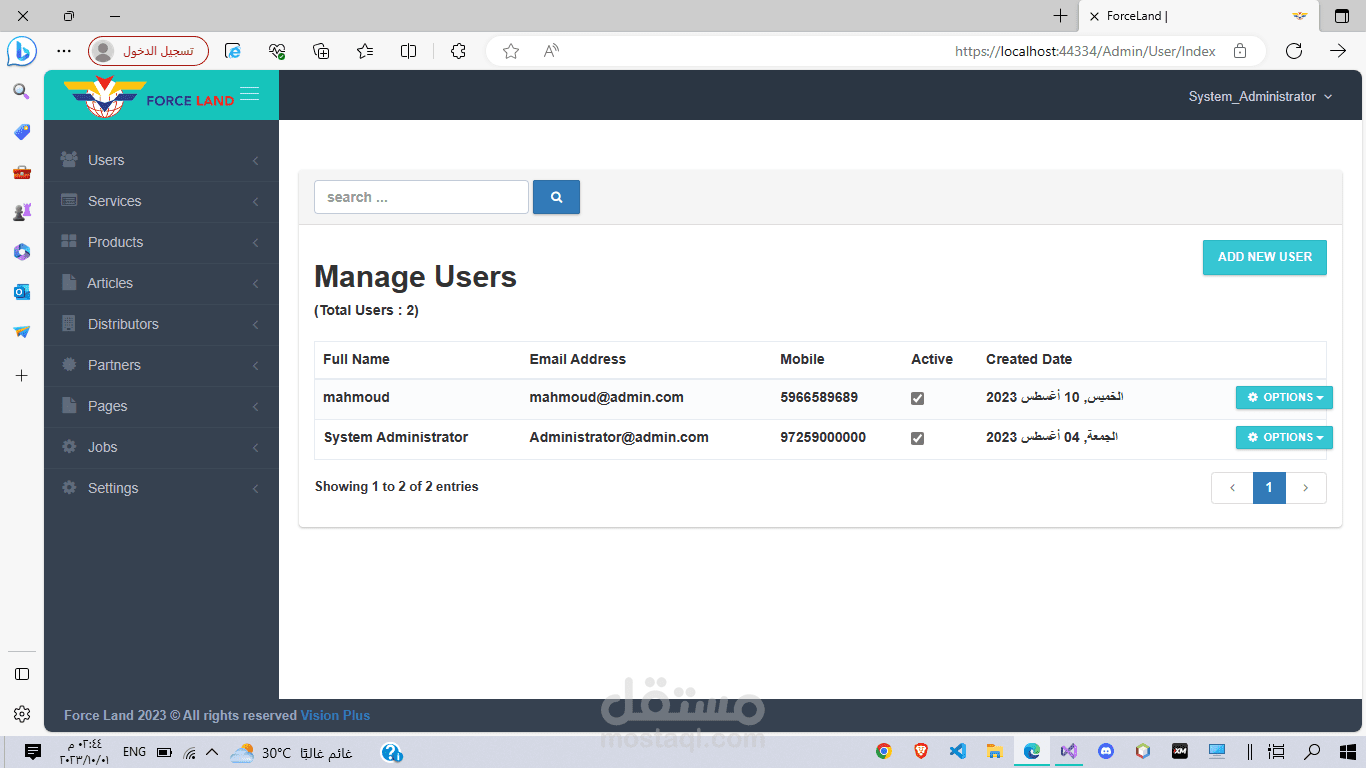The image size is (1366, 768).
Task: Expand the Distributors sidebar menu
Action: 161,324
